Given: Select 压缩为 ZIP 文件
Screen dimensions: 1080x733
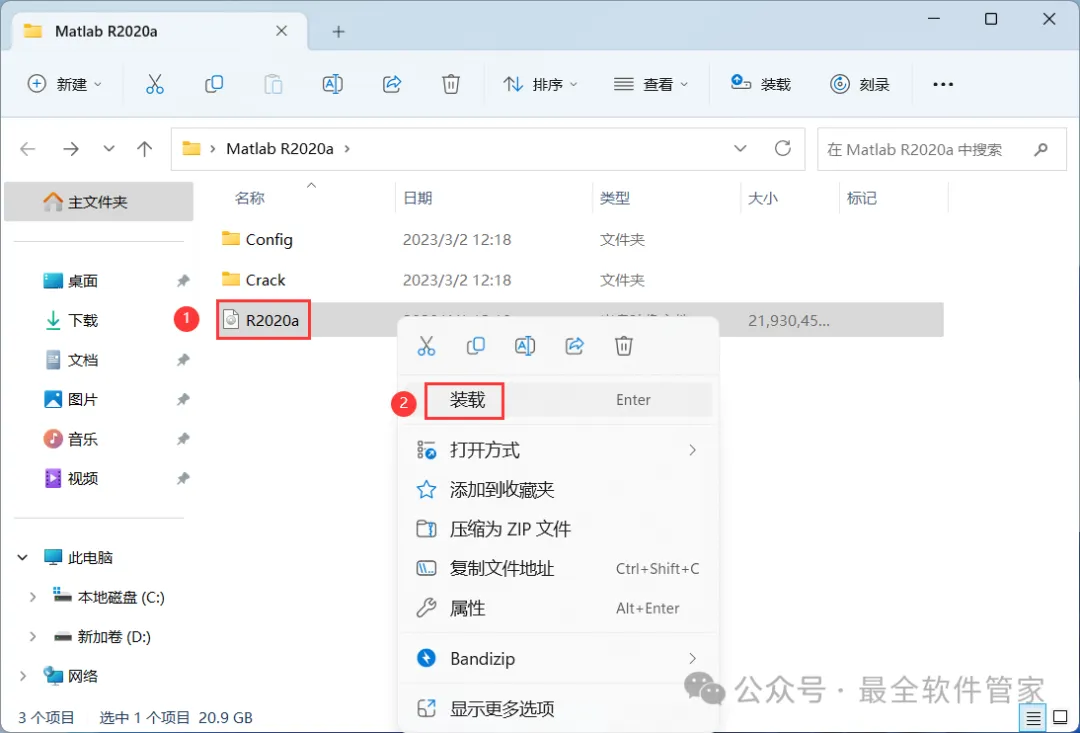Looking at the screenshot, I should tap(559, 529).
